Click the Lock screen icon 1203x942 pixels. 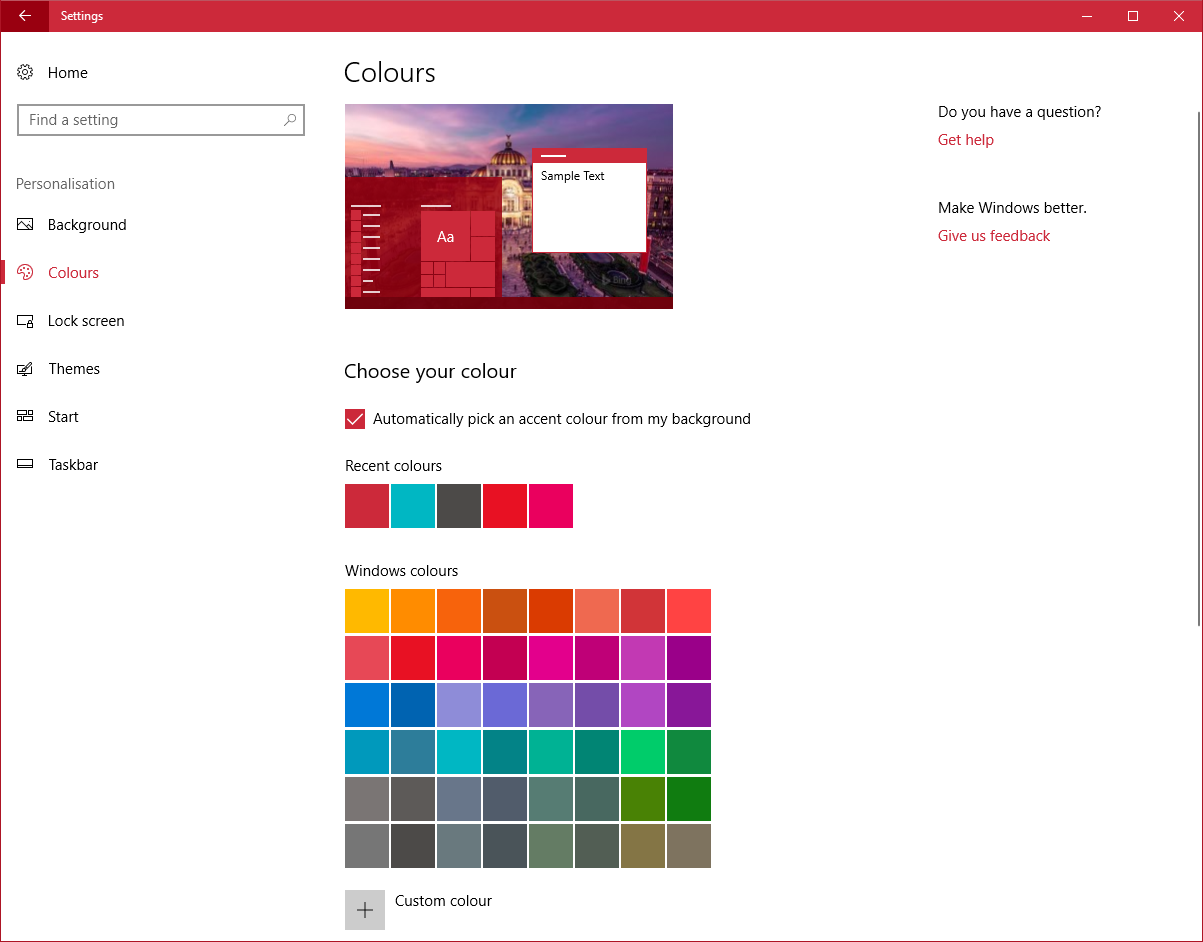pos(26,321)
